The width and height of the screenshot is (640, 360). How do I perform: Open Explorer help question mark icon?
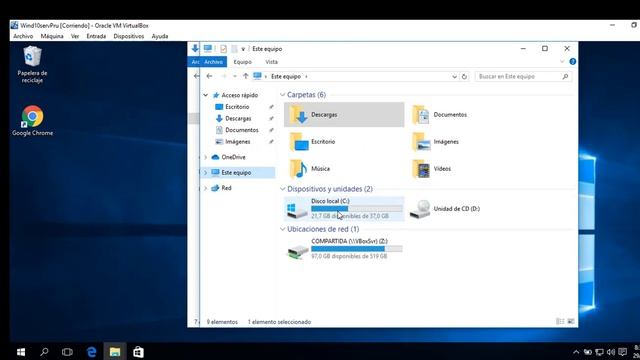point(573,62)
